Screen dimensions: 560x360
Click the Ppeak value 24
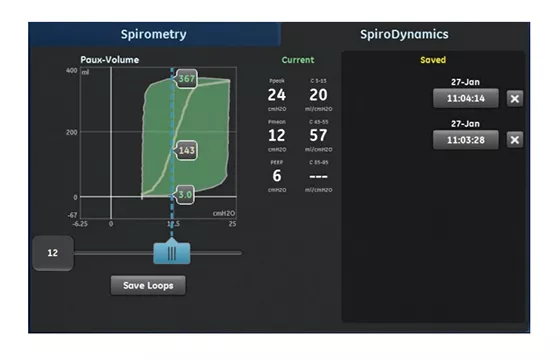click(277, 95)
